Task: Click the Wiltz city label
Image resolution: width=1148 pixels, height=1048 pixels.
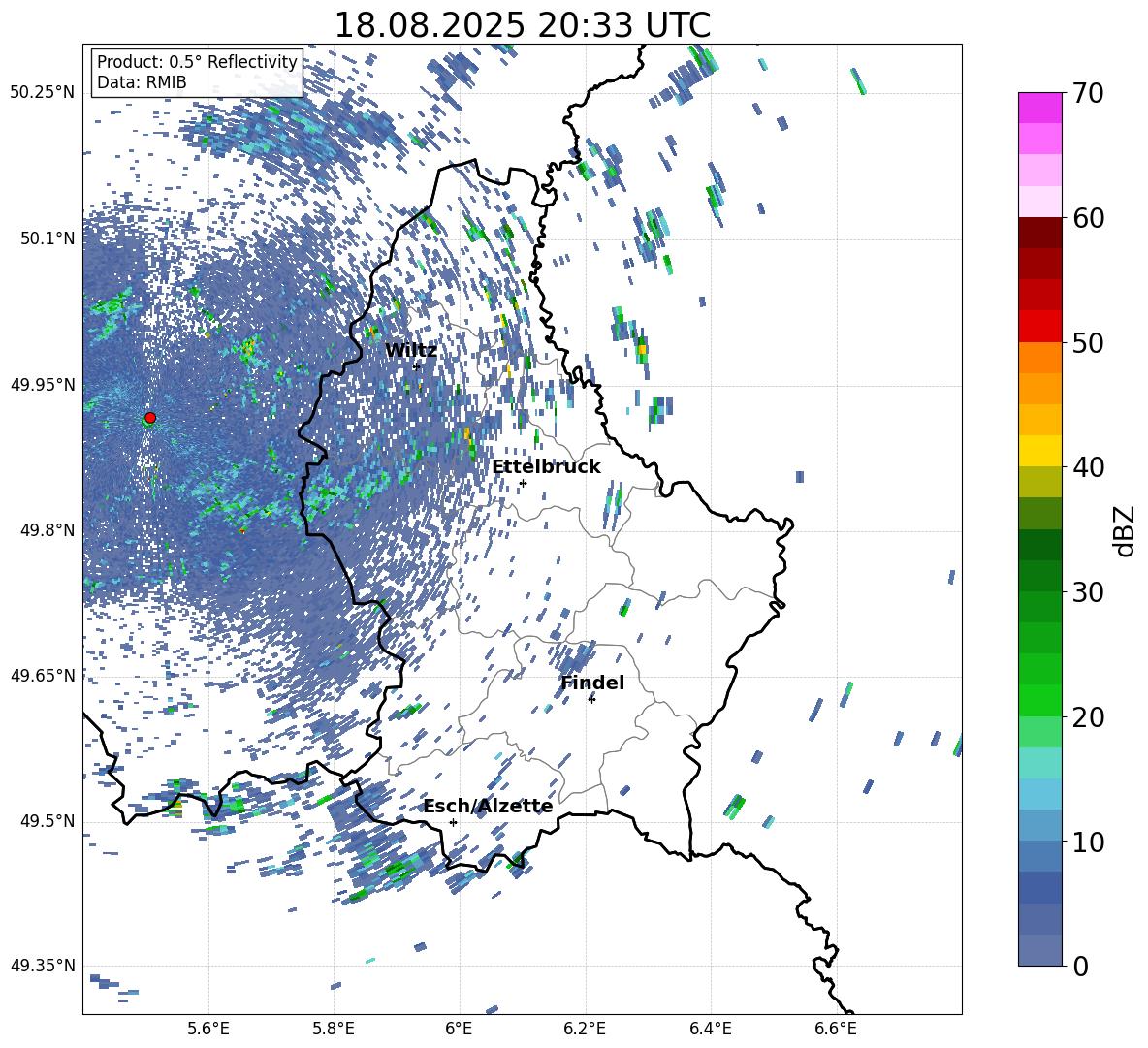Action: click(x=411, y=351)
